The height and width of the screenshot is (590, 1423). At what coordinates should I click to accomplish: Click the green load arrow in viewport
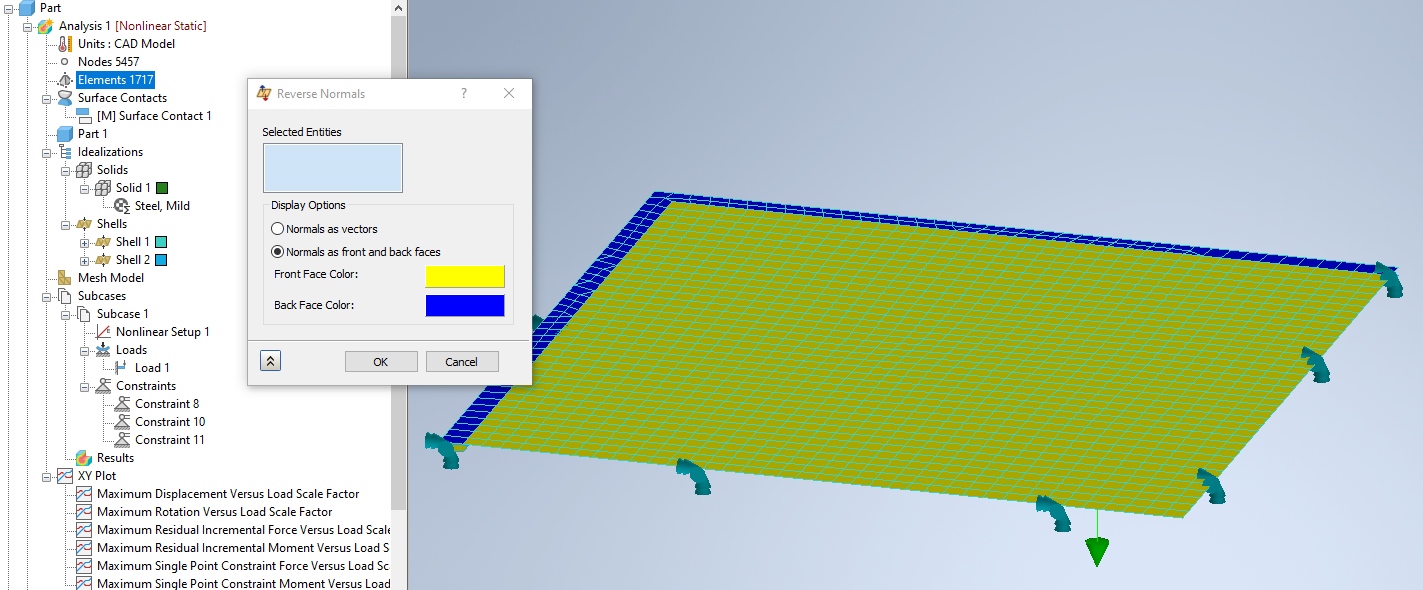(x=1097, y=551)
